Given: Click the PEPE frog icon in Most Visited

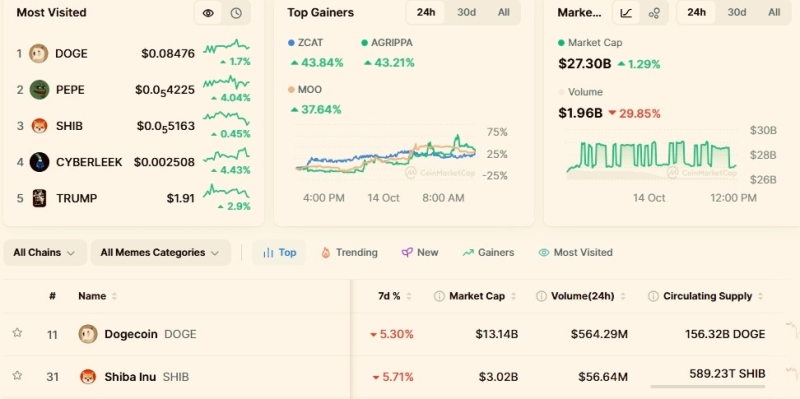Looking at the screenshot, I should coord(39,90).
